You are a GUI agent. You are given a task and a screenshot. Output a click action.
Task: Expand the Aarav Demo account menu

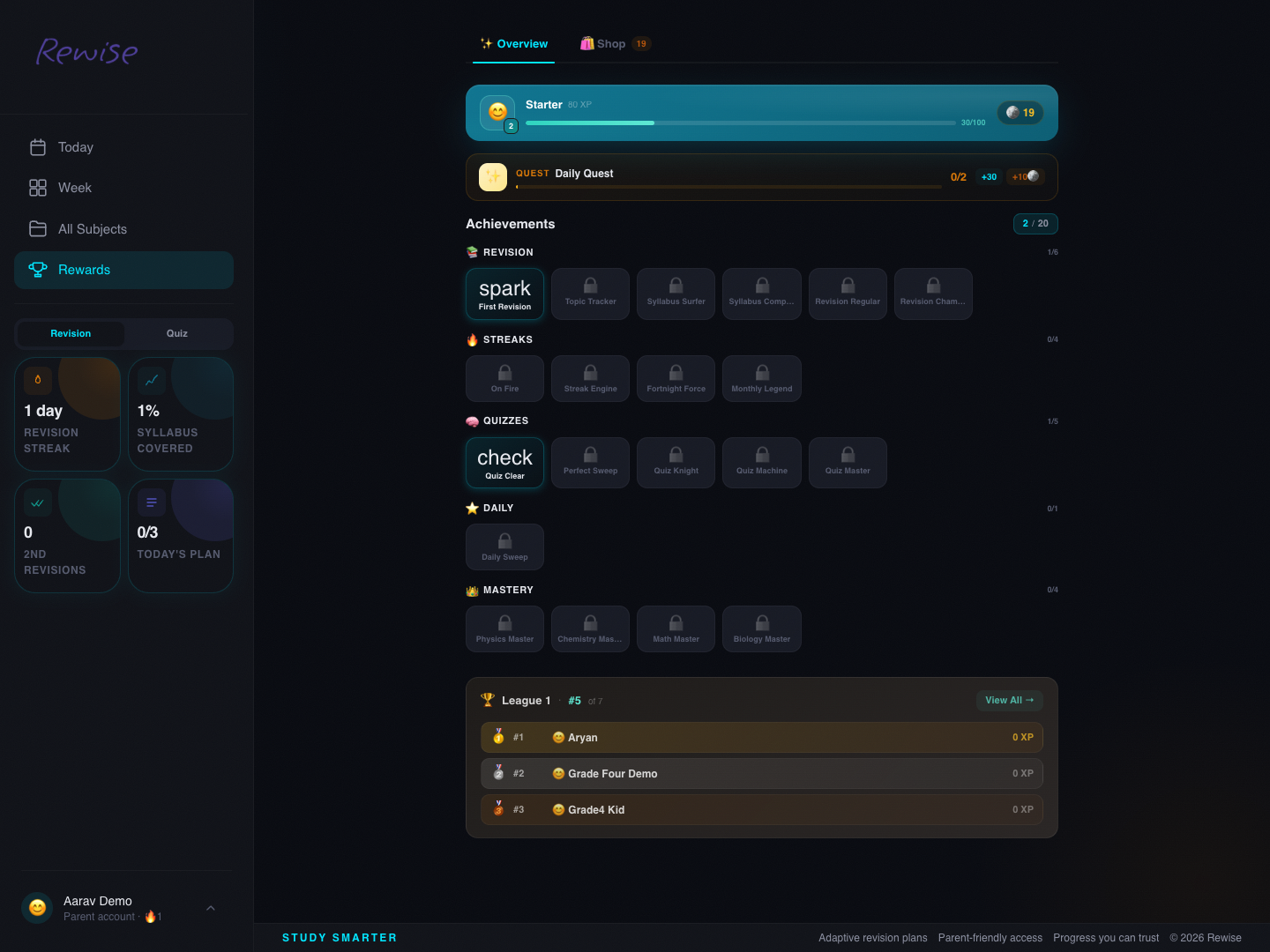pyautogui.click(x=211, y=908)
